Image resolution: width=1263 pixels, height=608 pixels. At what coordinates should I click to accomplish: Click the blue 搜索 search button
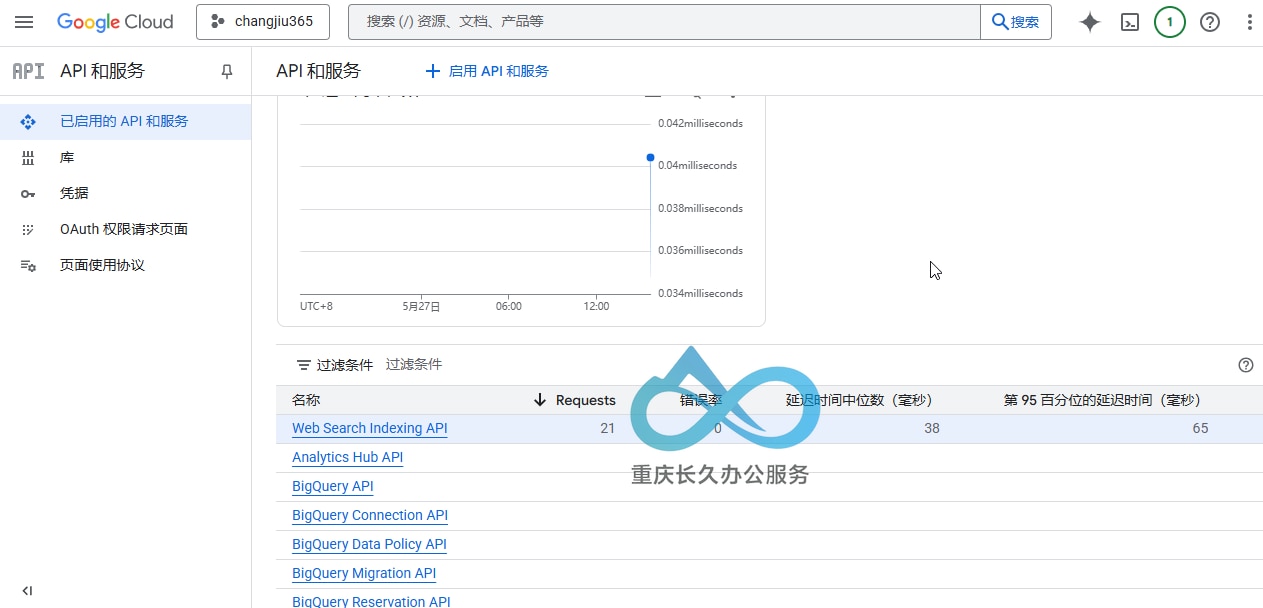pyautogui.click(x=1016, y=22)
